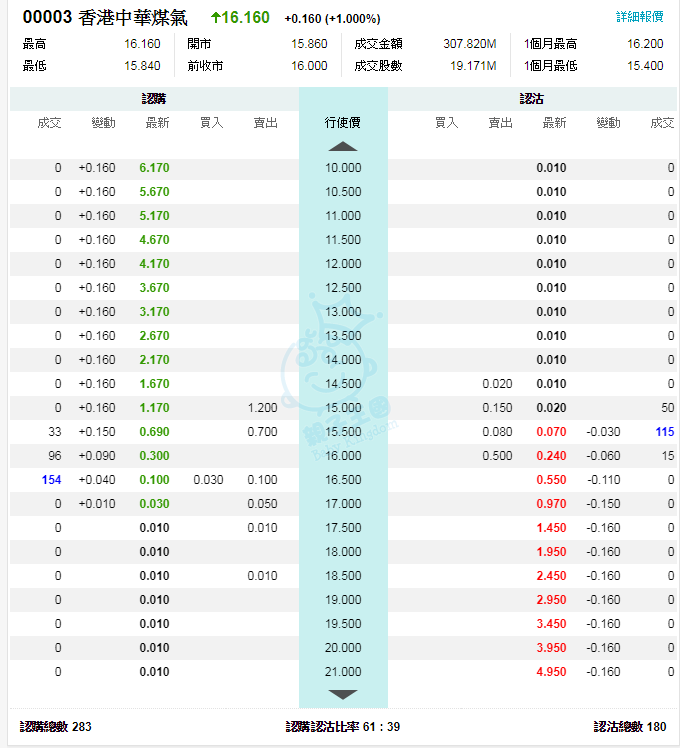Select the 16.000 strike price row
Image resolution: width=680 pixels, height=748 pixels.
(343, 456)
